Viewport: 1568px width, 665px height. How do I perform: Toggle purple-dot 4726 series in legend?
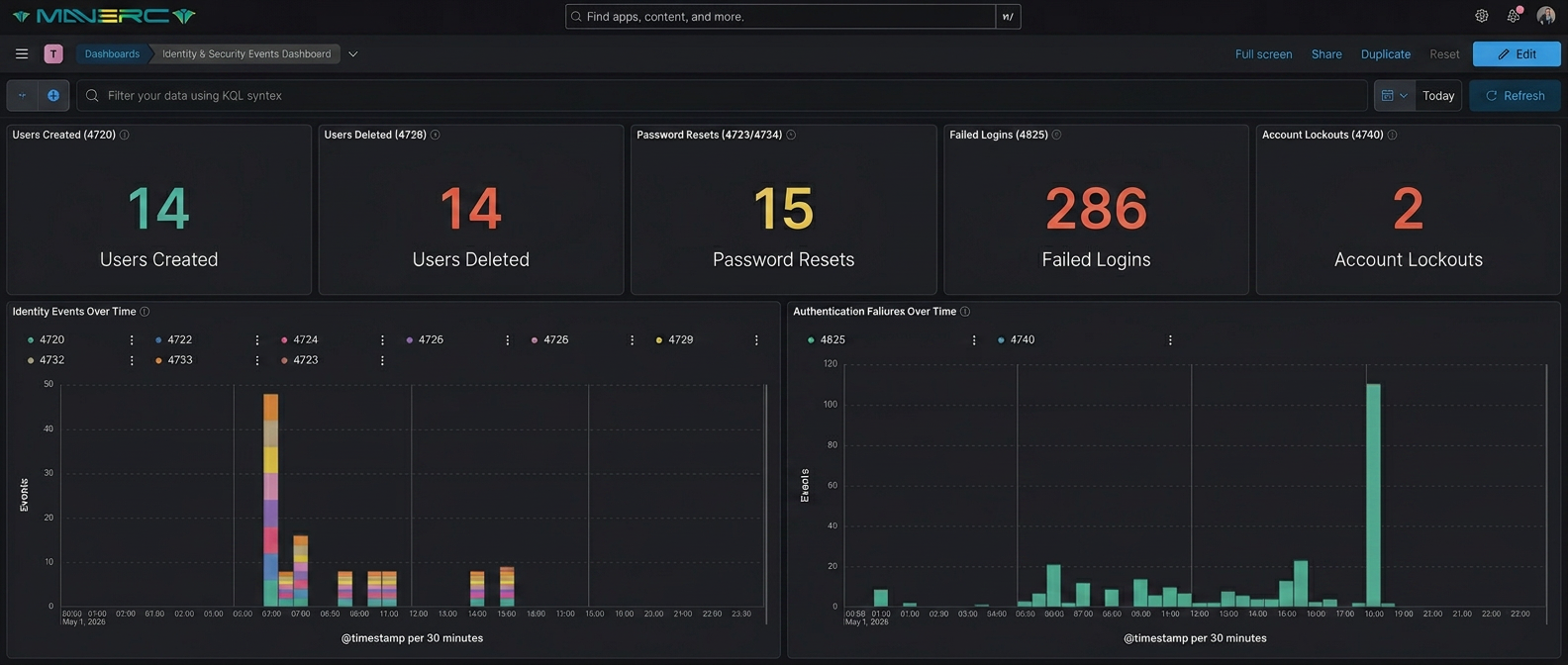point(431,340)
